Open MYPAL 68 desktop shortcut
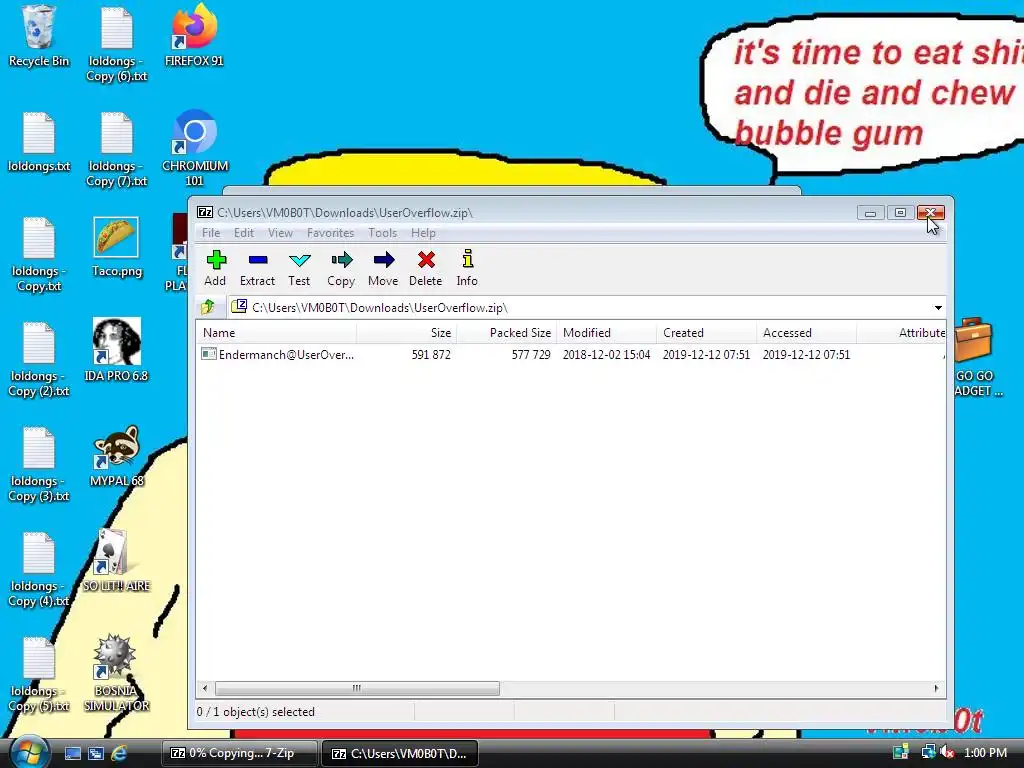Screen dimensions: 1024x768 116,456
